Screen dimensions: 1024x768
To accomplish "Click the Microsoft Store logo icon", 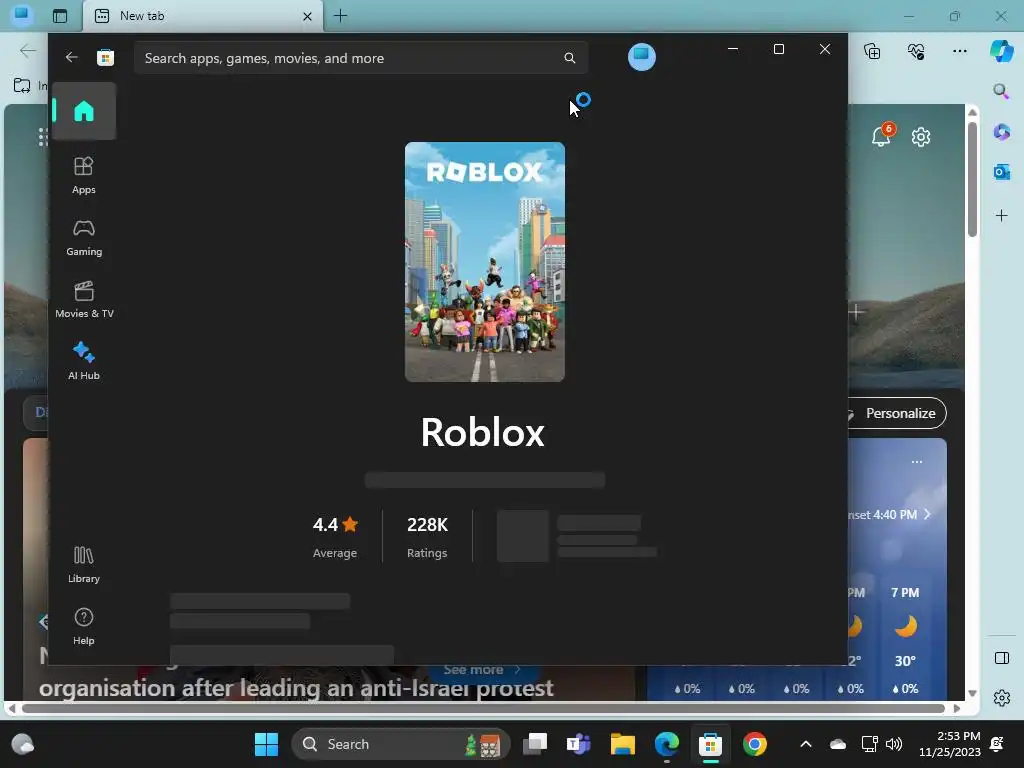I will 105,57.
